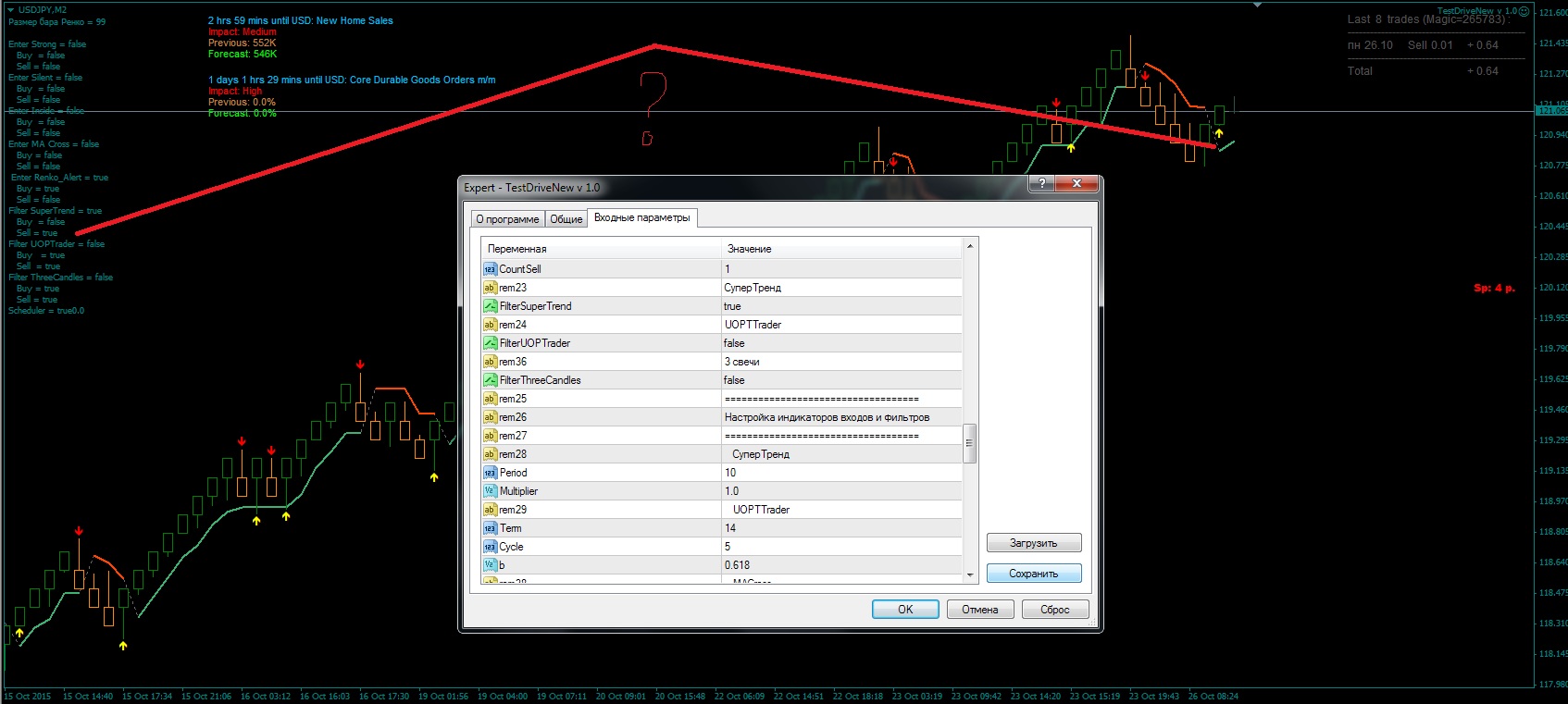This screenshot has height=704, width=1568.
Task: Click the Значение column header
Action: (841, 249)
